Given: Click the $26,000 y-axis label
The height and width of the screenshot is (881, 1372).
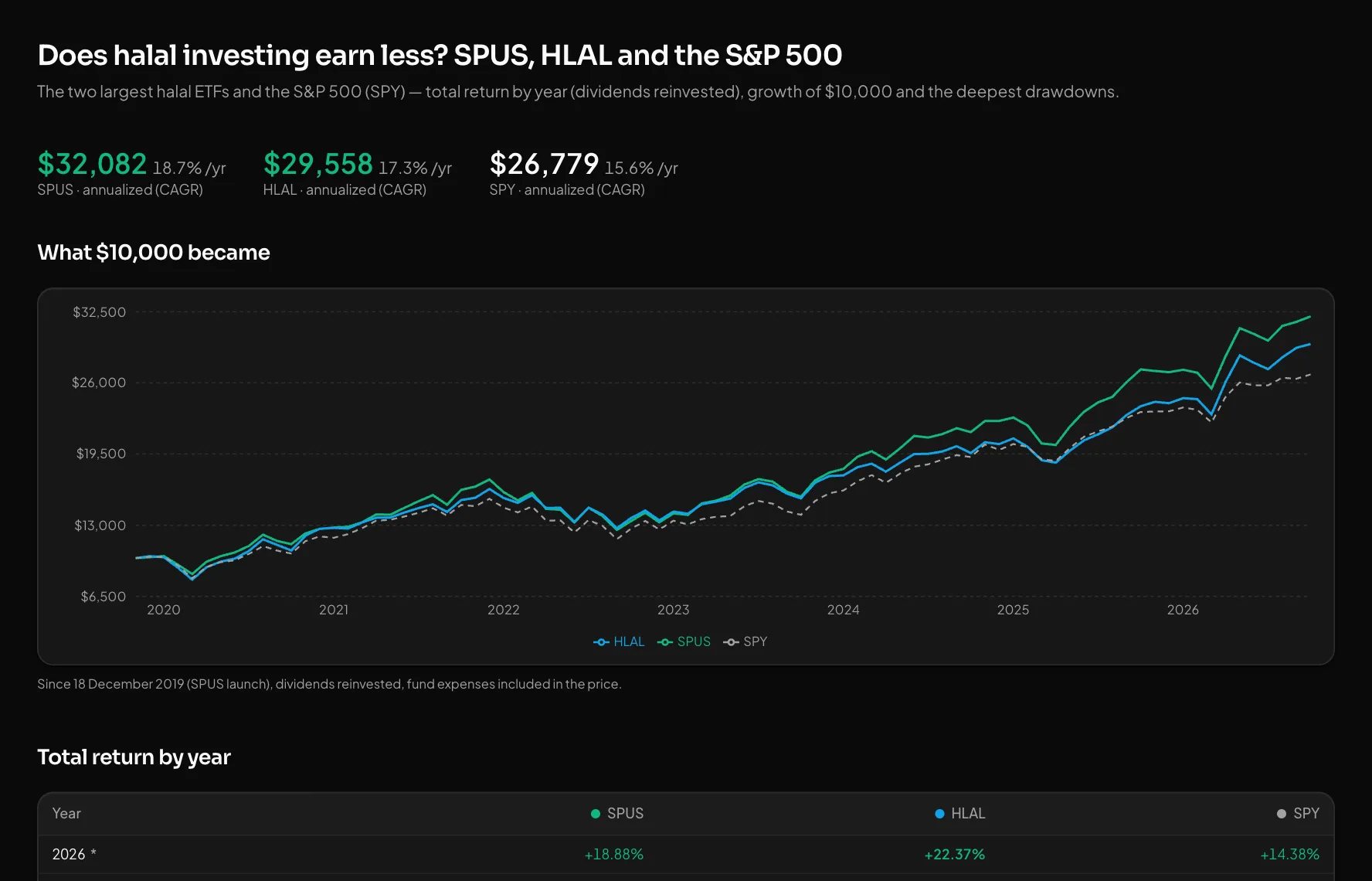Looking at the screenshot, I should point(99,383).
